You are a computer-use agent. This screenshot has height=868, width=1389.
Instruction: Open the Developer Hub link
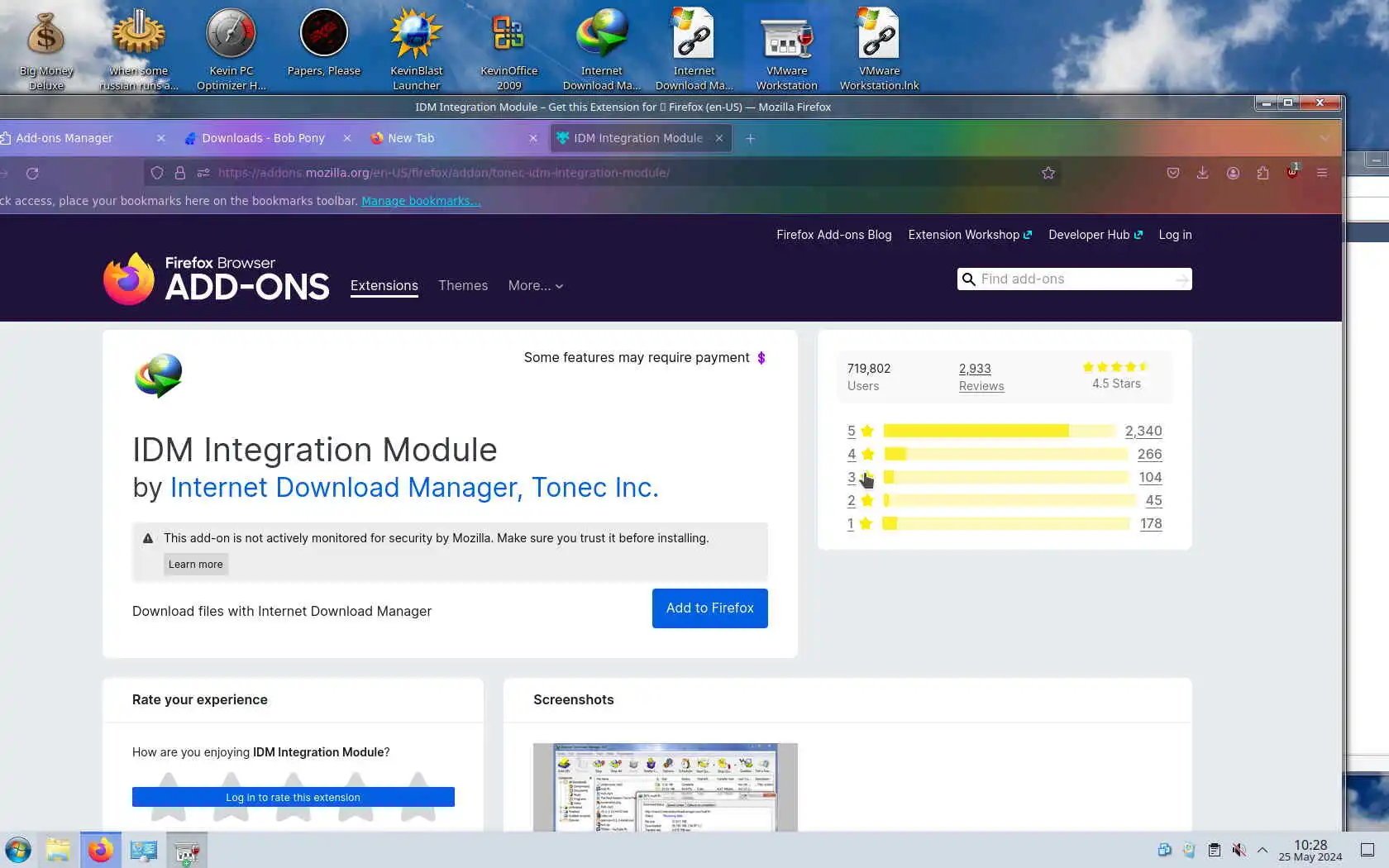[x=1095, y=235]
